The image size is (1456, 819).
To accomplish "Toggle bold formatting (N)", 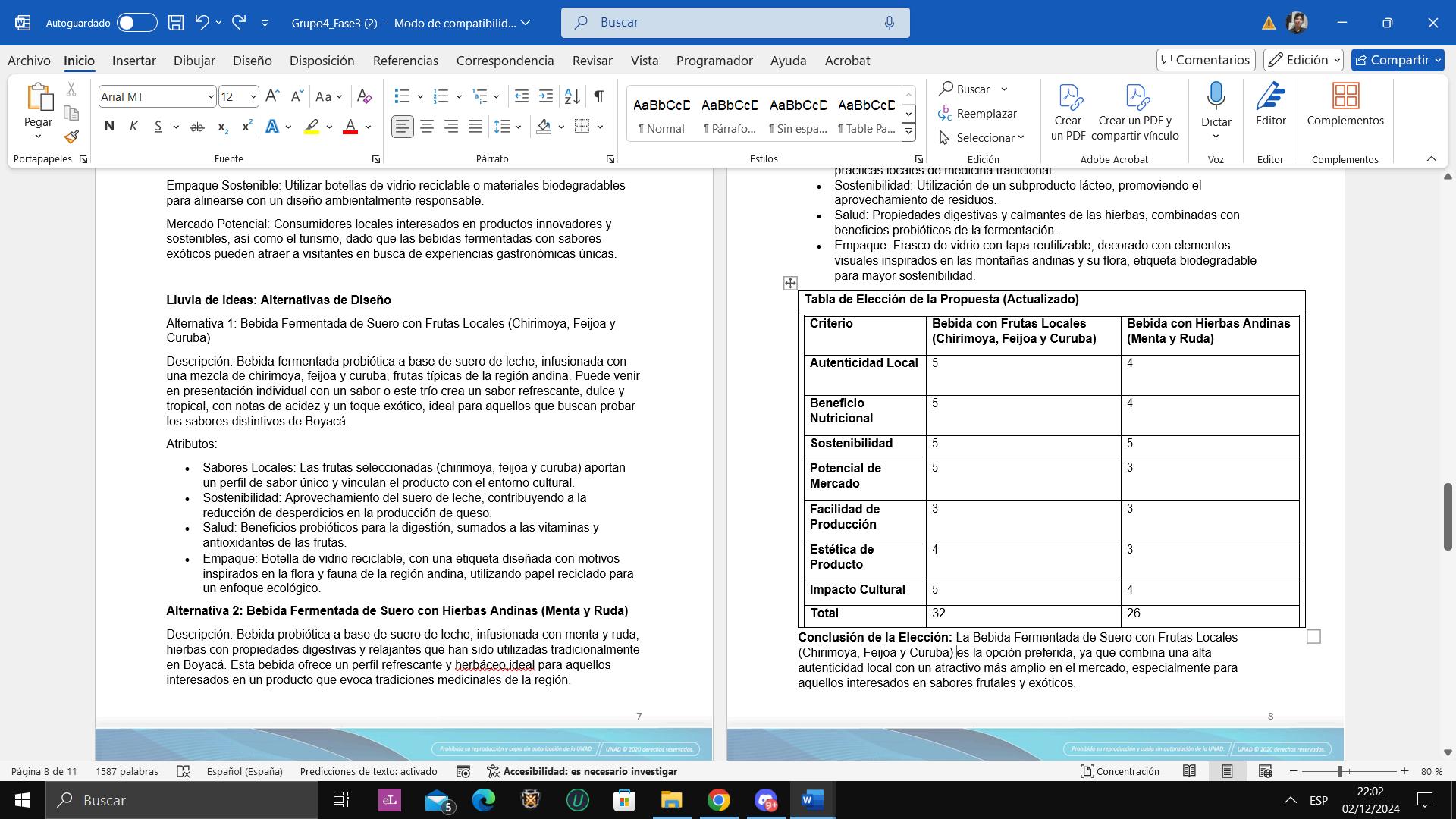I will pyautogui.click(x=109, y=127).
